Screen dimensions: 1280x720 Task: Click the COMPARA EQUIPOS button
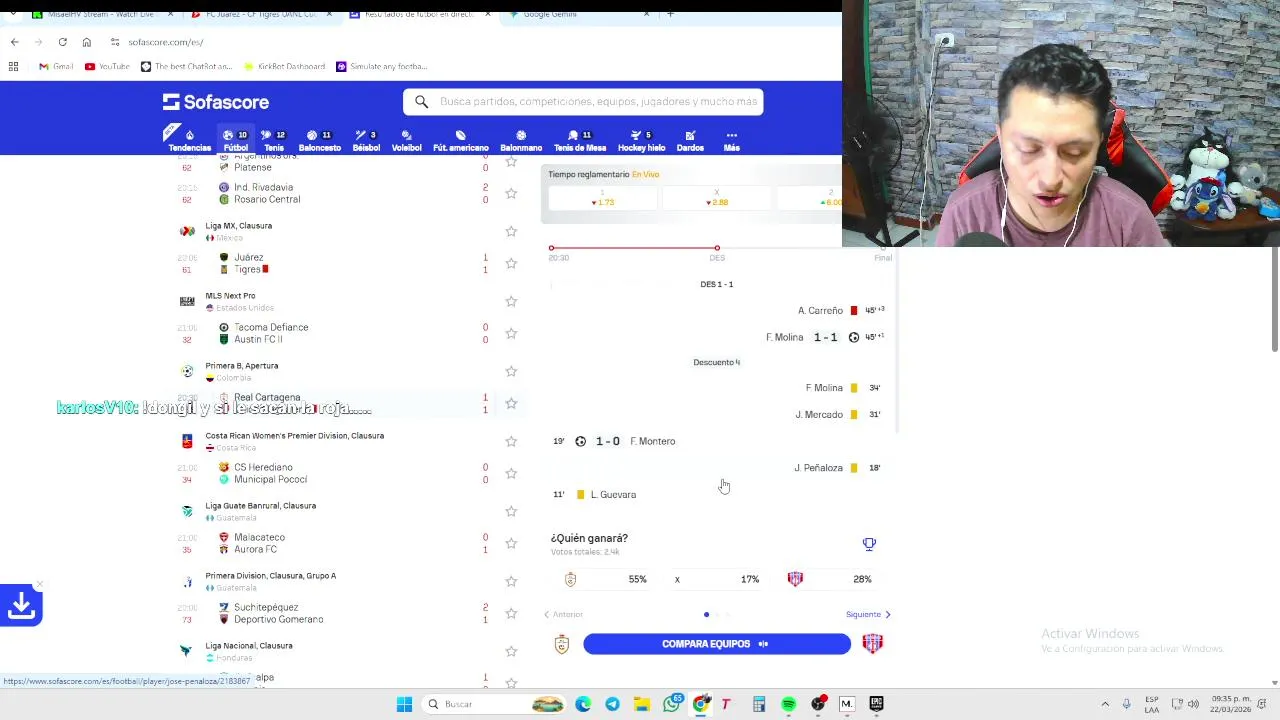tap(717, 644)
